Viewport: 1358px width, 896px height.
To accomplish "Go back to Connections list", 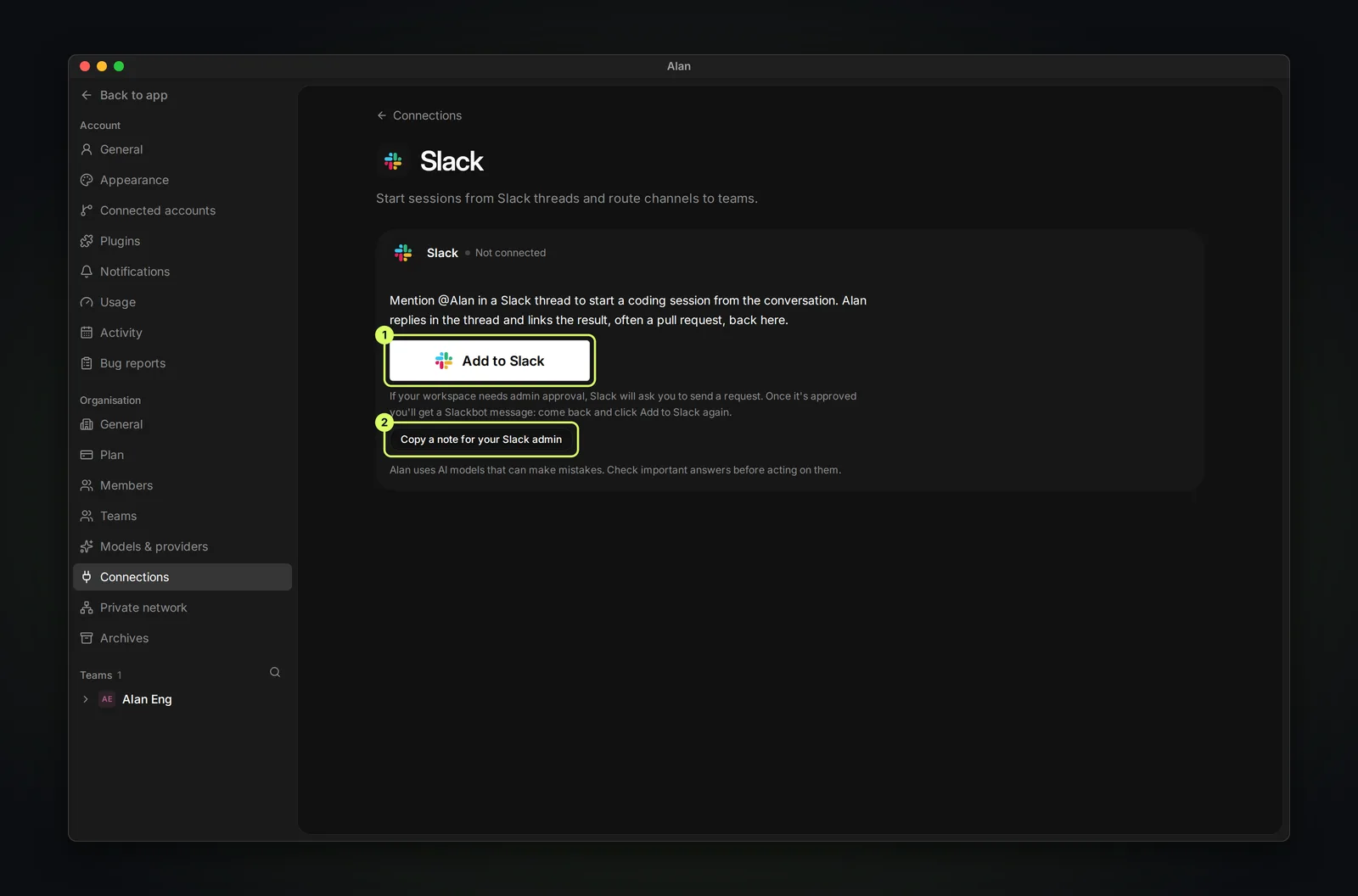I will [x=419, y=115].
